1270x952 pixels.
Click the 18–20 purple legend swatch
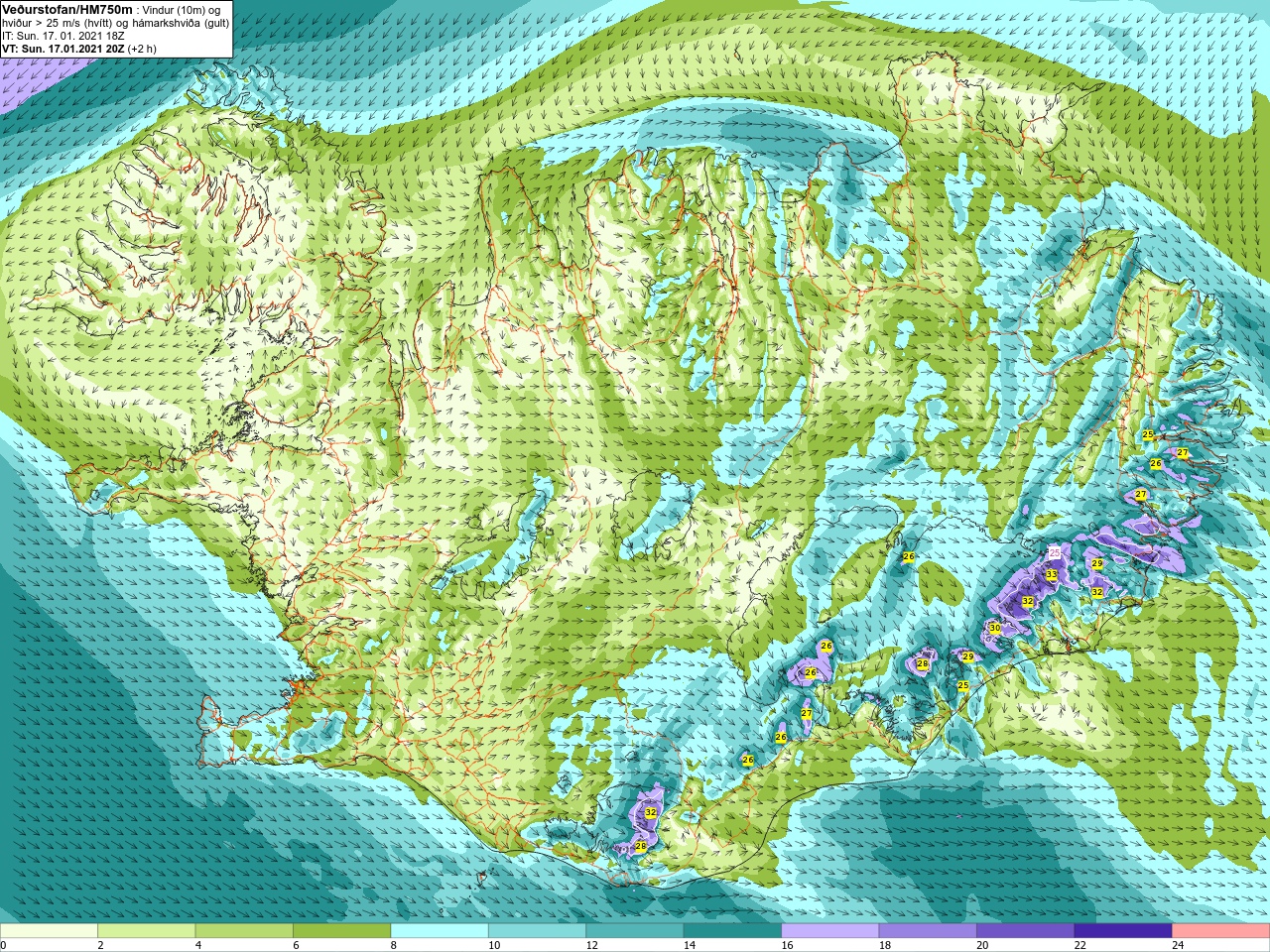coord(928,931)
